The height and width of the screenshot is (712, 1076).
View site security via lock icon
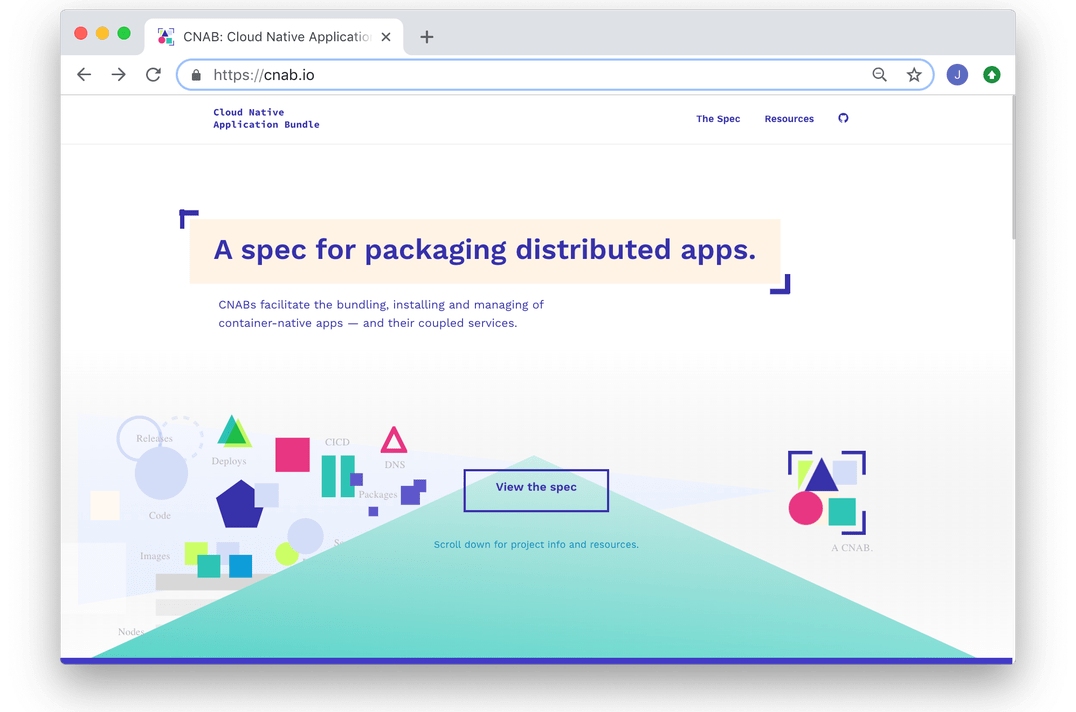pos(196,75)
